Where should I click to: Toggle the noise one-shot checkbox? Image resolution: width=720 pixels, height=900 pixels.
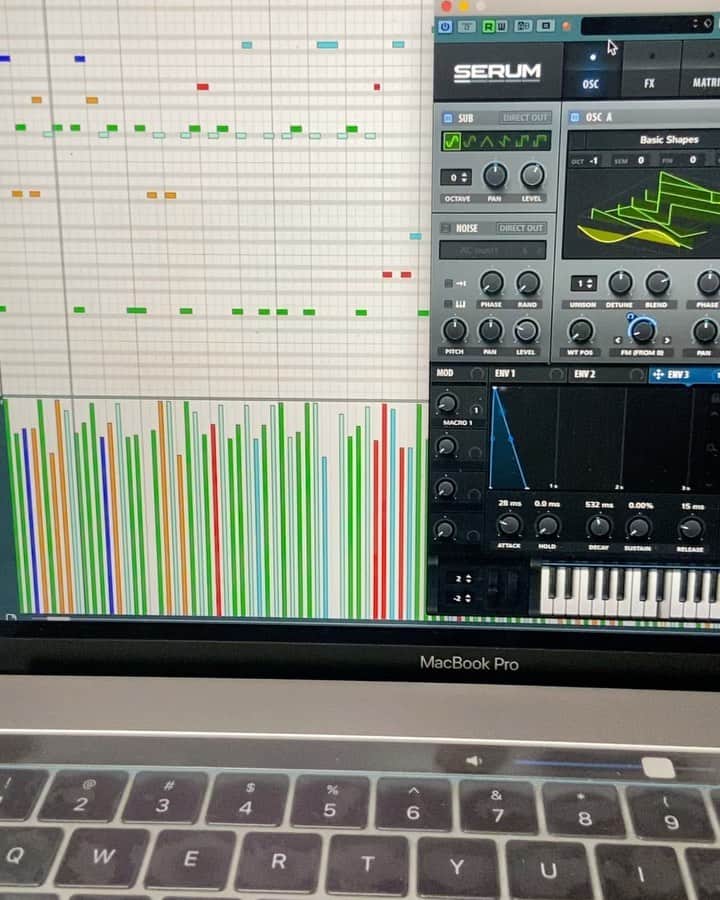coord(448,283)
